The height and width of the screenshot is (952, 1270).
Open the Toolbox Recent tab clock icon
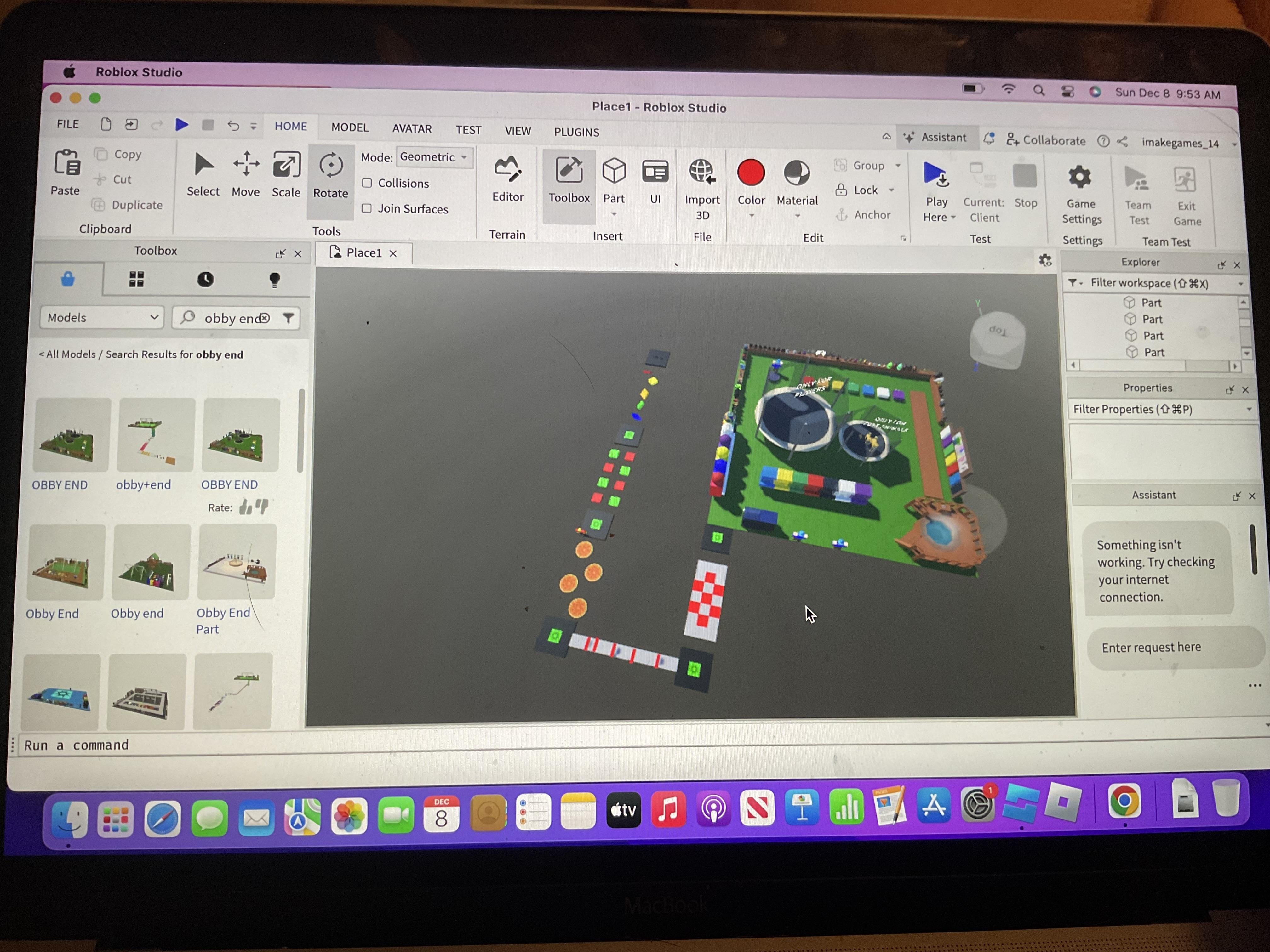[205, 280]
